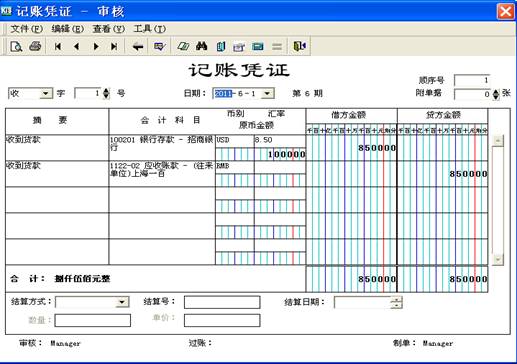This screenshot has width=517, height=364.
Task: Click the 数量 input field
Action: [93, 320]
